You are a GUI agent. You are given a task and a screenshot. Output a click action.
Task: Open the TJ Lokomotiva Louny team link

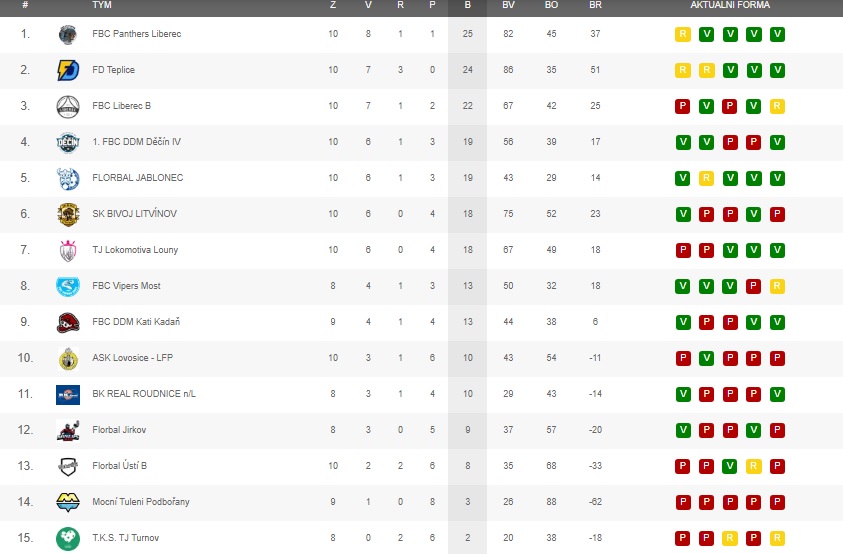pyautogui.click(x=135, y=250)
